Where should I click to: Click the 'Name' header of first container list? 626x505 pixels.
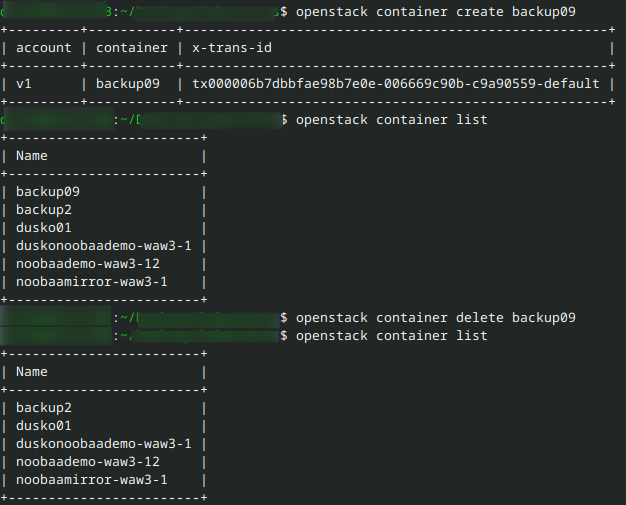[x=32, y=156]
